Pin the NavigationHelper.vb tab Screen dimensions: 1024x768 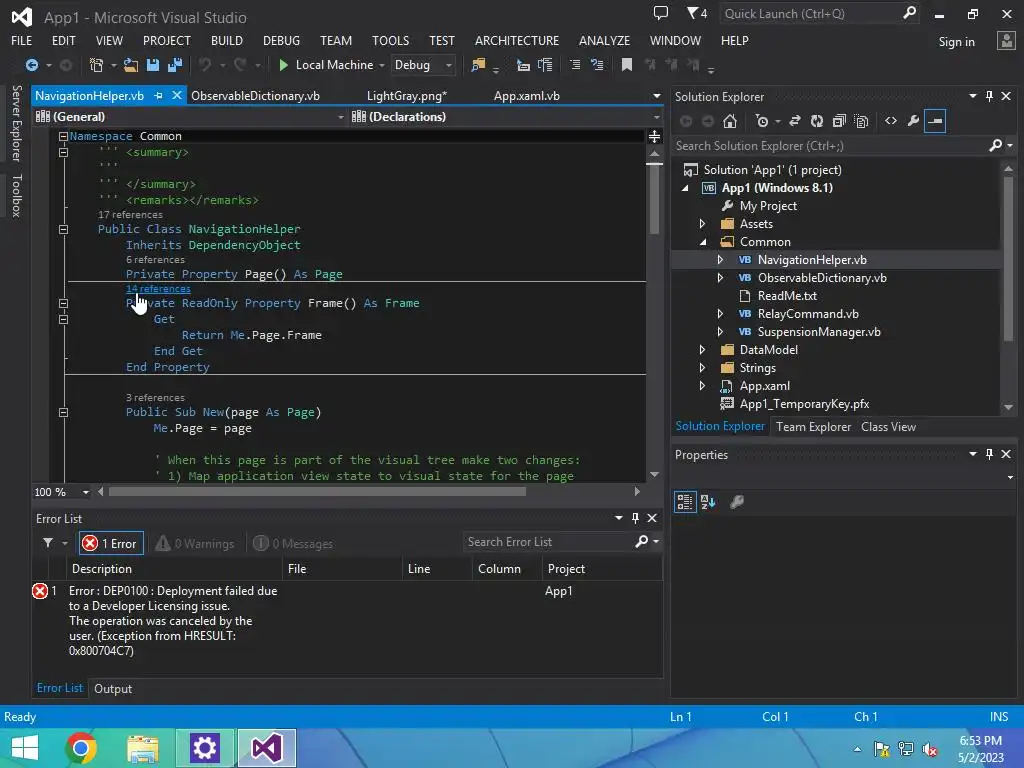pyautogui.click(x=158, y=95)
